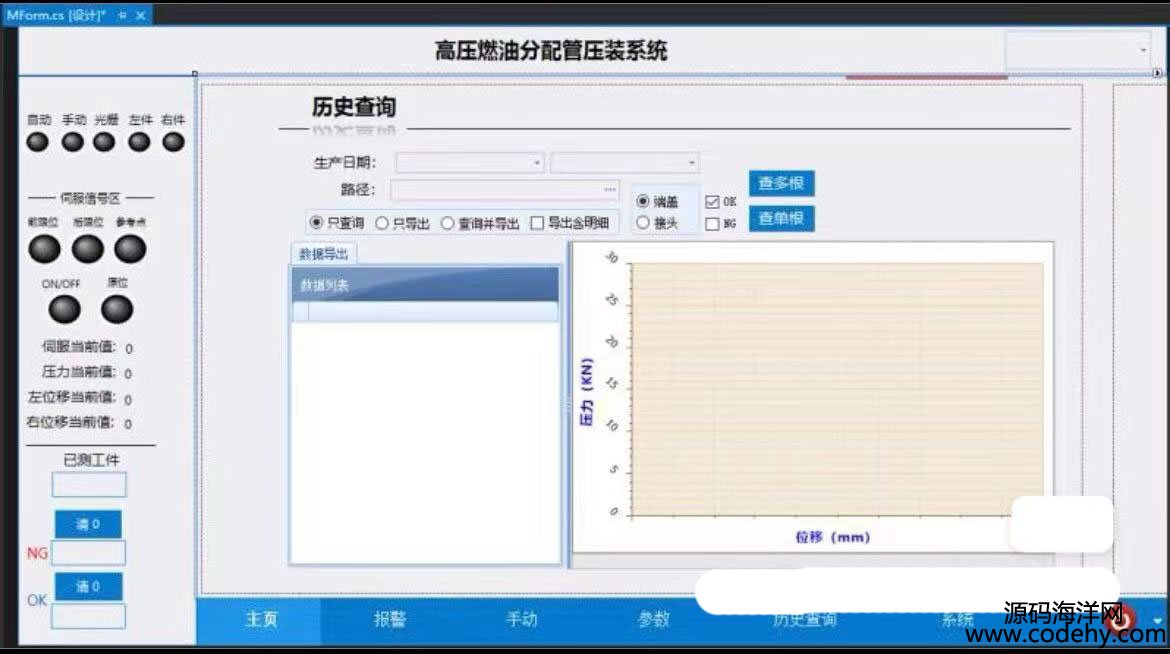This screenshot has width=1170, height=654.
Task: Click the 参考点 servo signal lamp
Action: point(130,249)
